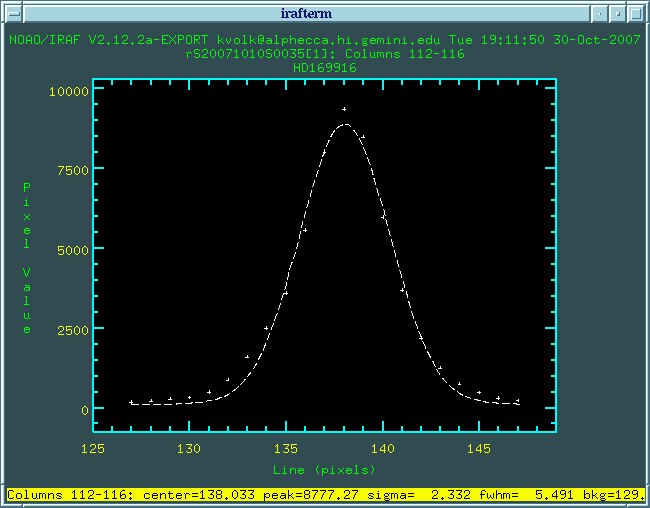Maximize the irafterm window
Image resolution: width=650 pixels, height=508 pixels.
(x=635, y=14)
